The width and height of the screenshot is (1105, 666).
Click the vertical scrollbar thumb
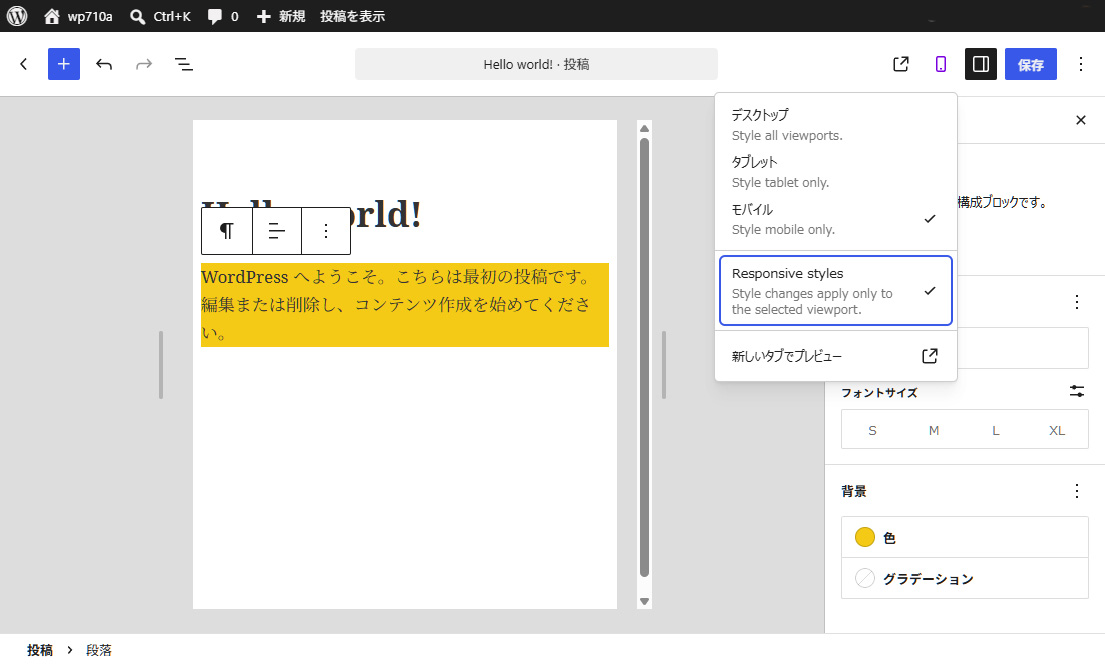pyautogui.click(x=644, y=357)
